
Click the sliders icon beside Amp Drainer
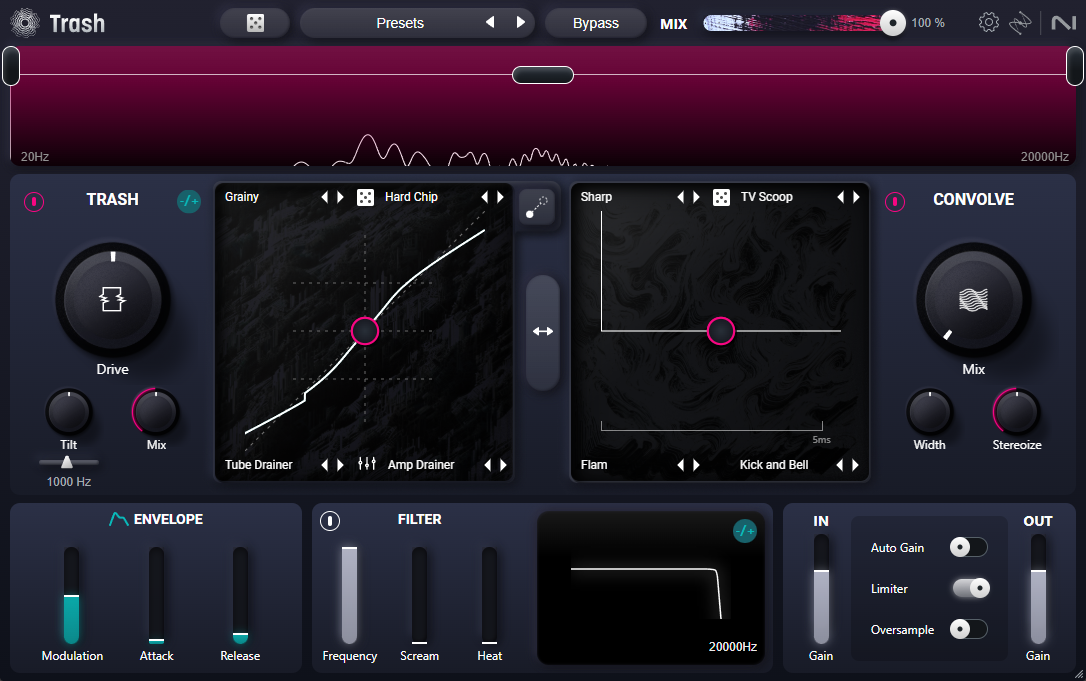point(366,464)
